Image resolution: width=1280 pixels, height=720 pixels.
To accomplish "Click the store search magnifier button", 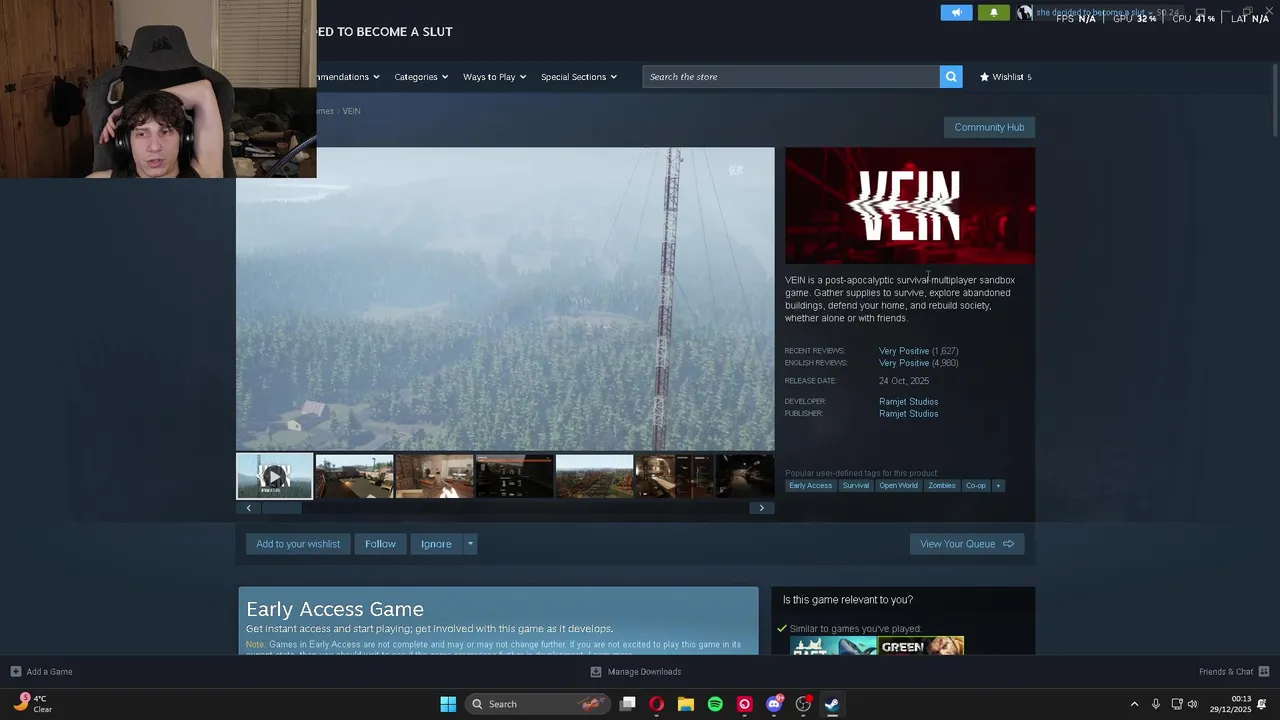I will (x=951, y=77).
